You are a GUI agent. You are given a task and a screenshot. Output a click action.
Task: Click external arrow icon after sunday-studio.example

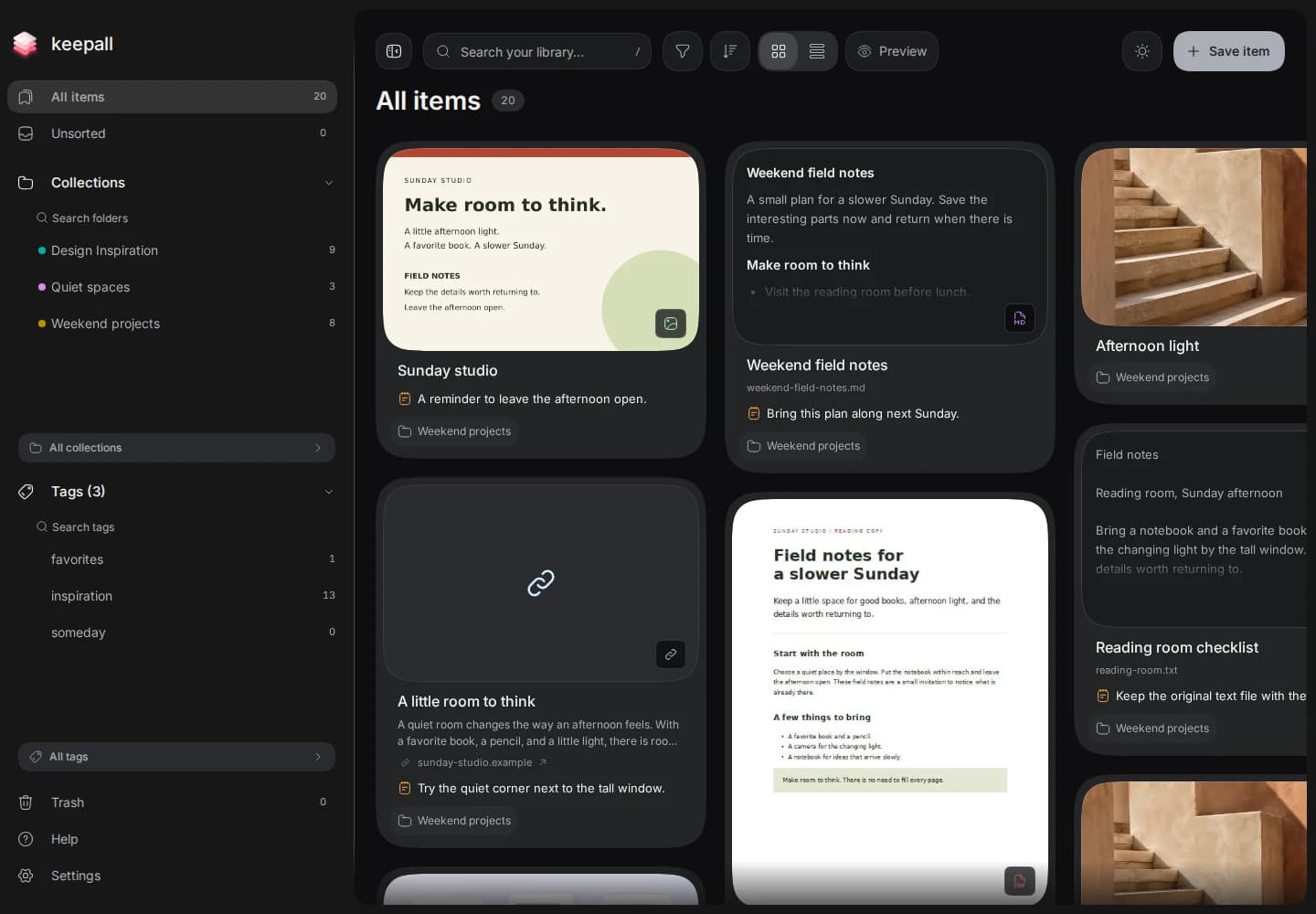(x=543, y=762)
